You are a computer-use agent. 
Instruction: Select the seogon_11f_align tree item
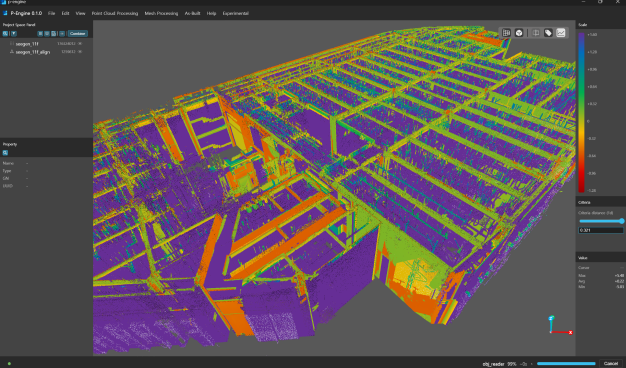click(33, 52)
